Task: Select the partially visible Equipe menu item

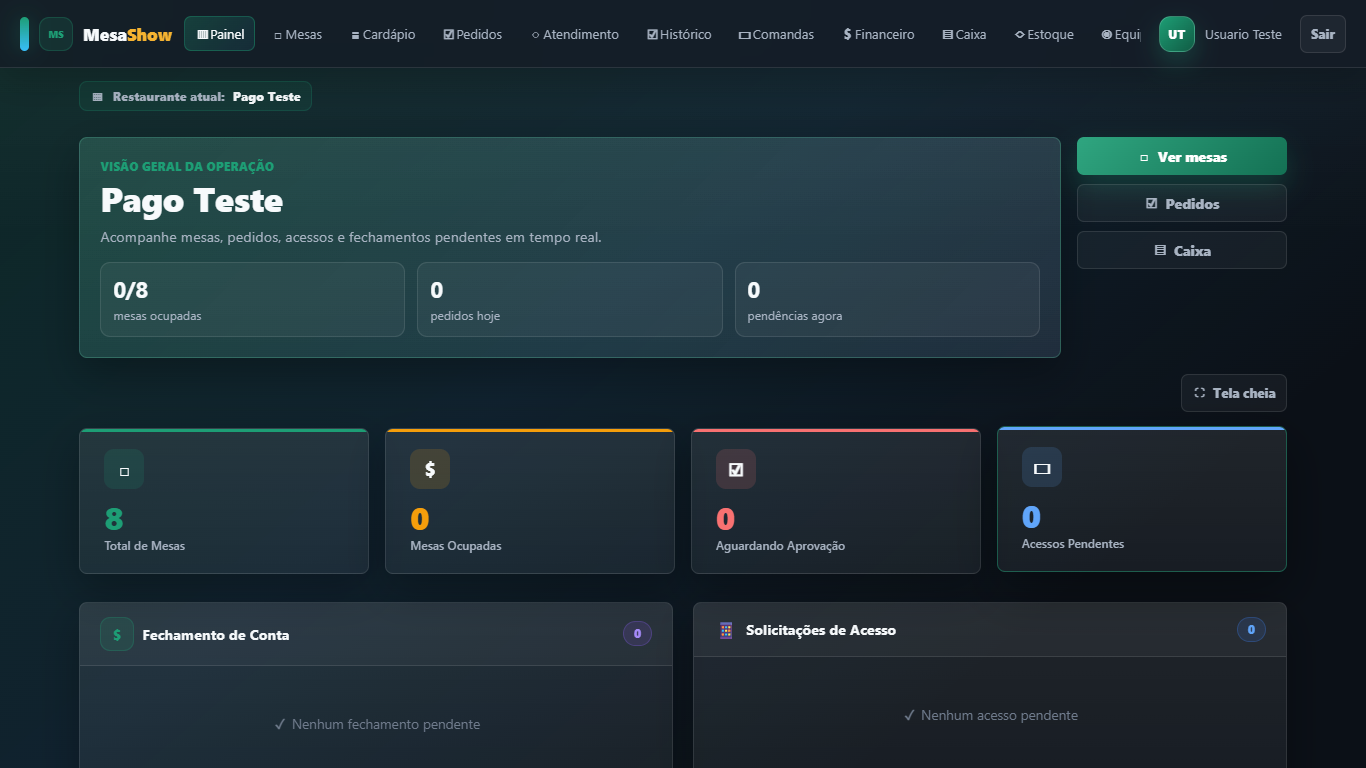Action: click(1120, 34)
